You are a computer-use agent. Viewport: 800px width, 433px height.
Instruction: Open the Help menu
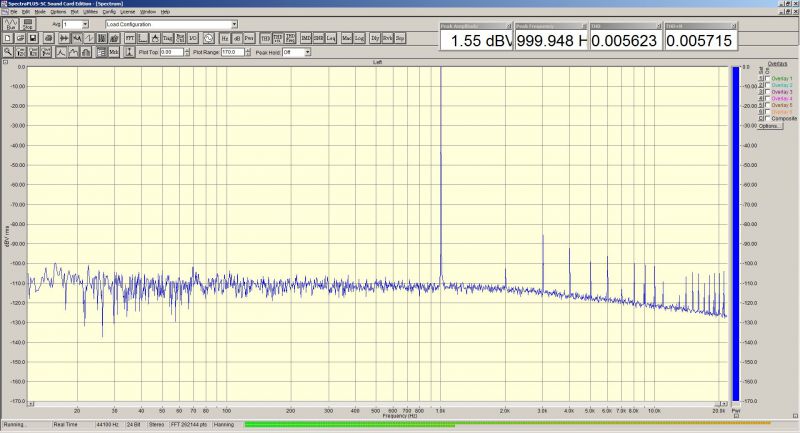[x=165, y=11]
